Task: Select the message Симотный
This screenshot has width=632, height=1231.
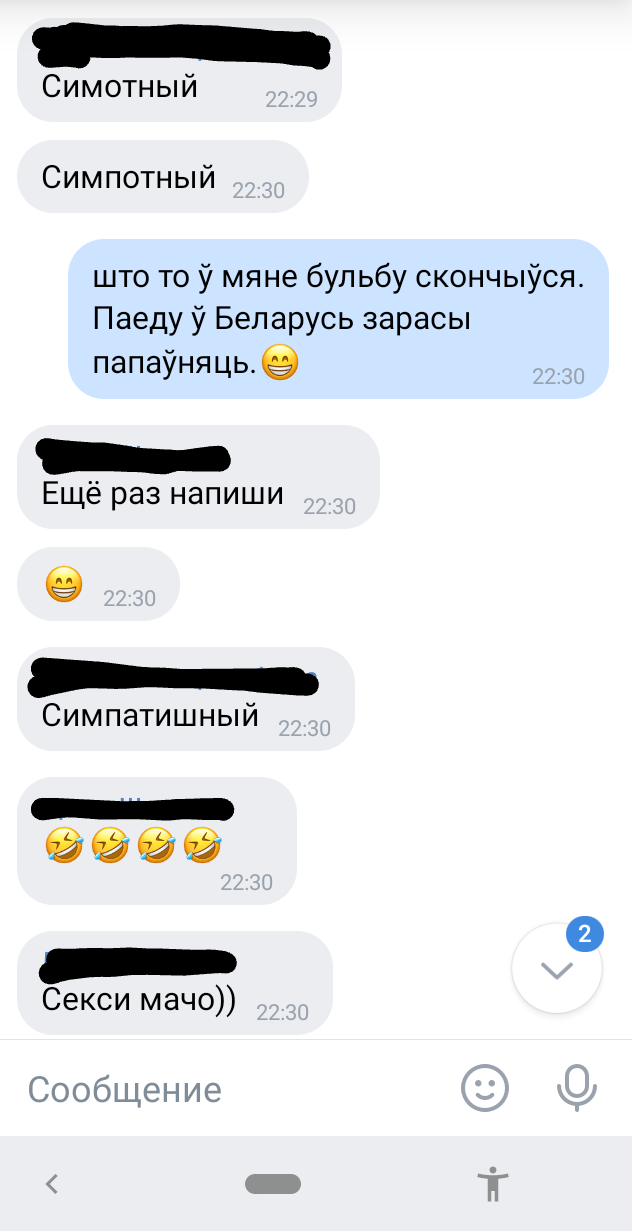Action: pyautogui.click(x=180, y=70)
